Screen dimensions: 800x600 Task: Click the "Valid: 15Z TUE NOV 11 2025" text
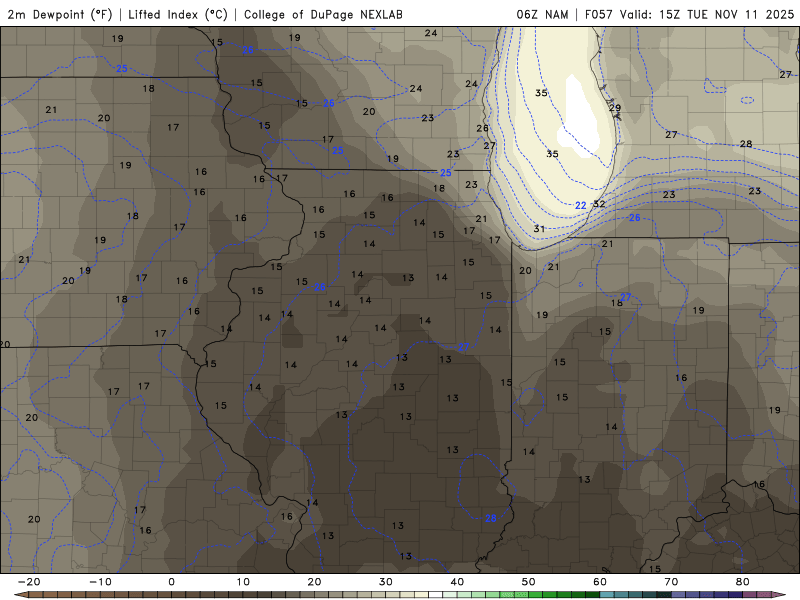click(707, 15)
